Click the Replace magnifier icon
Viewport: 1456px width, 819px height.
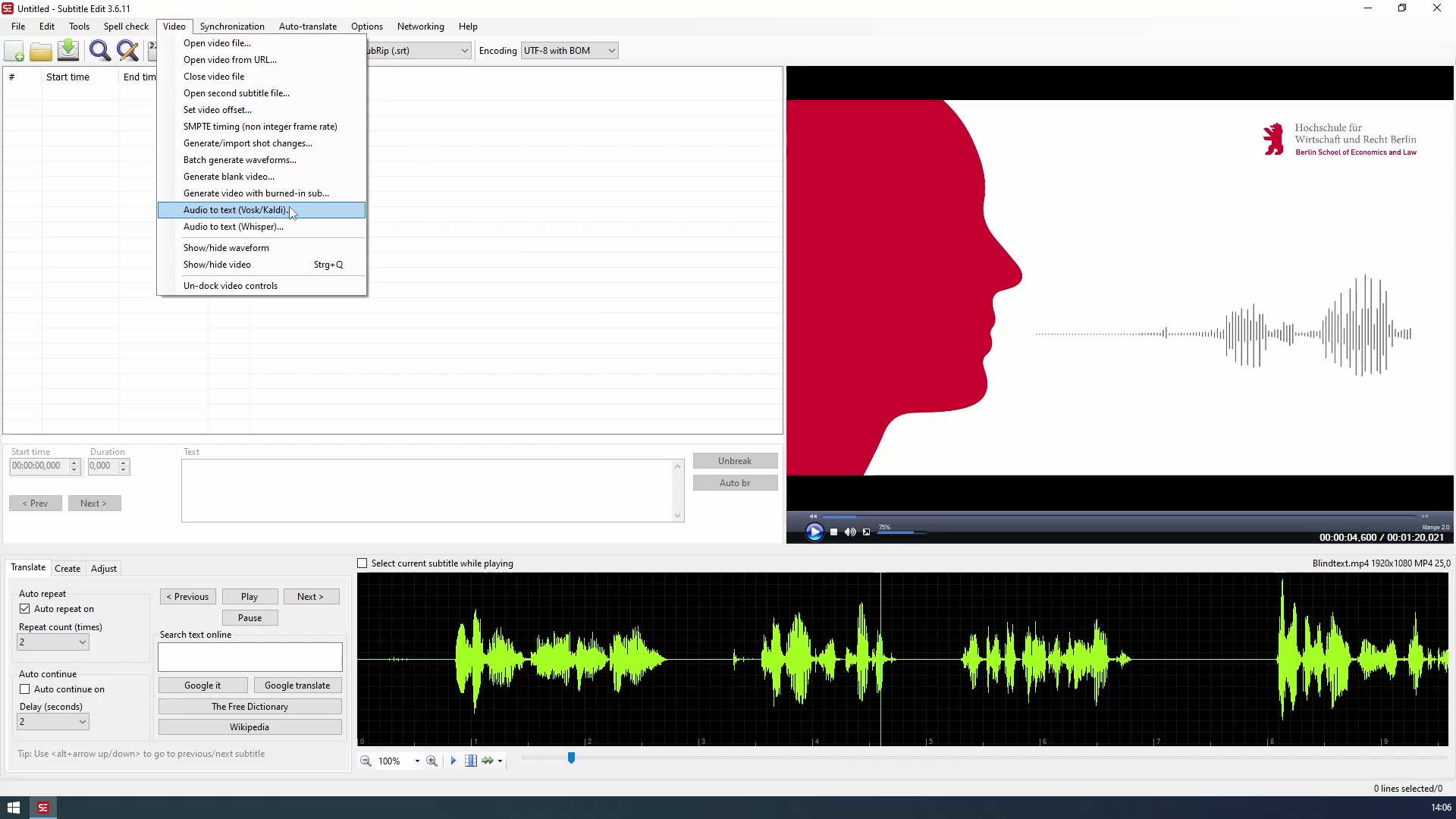pyautogui.click(x=127, y=51)
